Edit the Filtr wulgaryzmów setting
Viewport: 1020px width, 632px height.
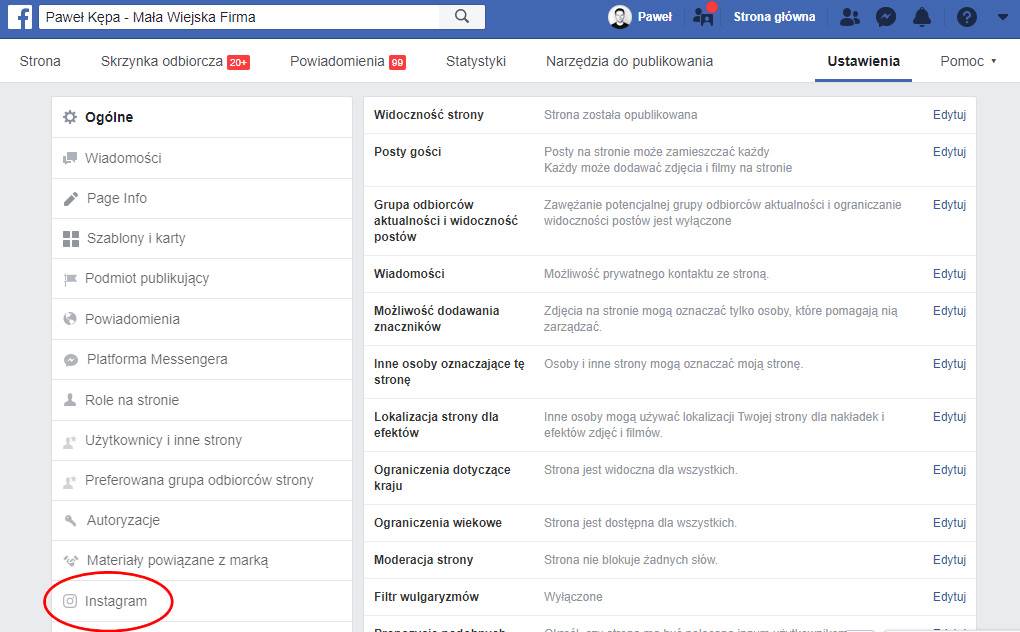tap(948, 596)
